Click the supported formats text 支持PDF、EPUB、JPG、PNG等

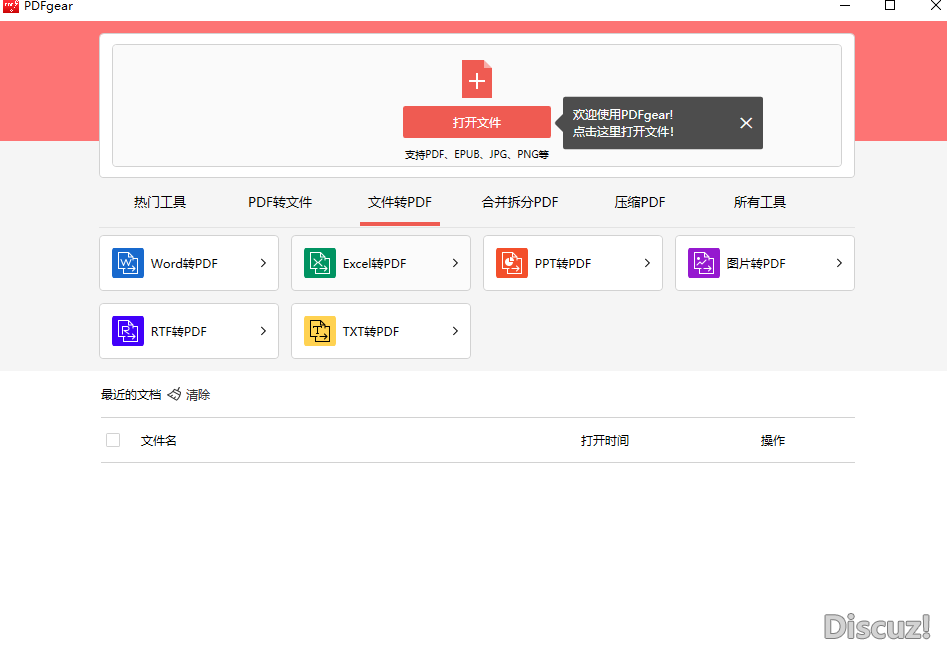click(477, 154)
